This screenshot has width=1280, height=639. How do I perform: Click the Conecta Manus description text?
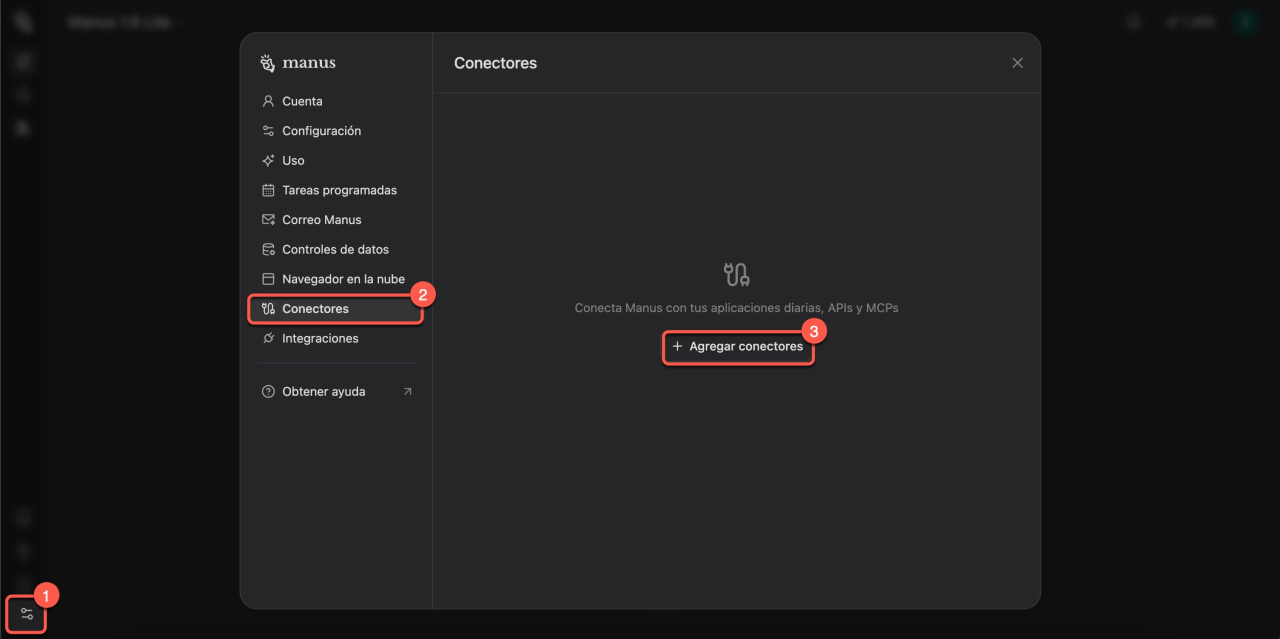tap(736, 308)
